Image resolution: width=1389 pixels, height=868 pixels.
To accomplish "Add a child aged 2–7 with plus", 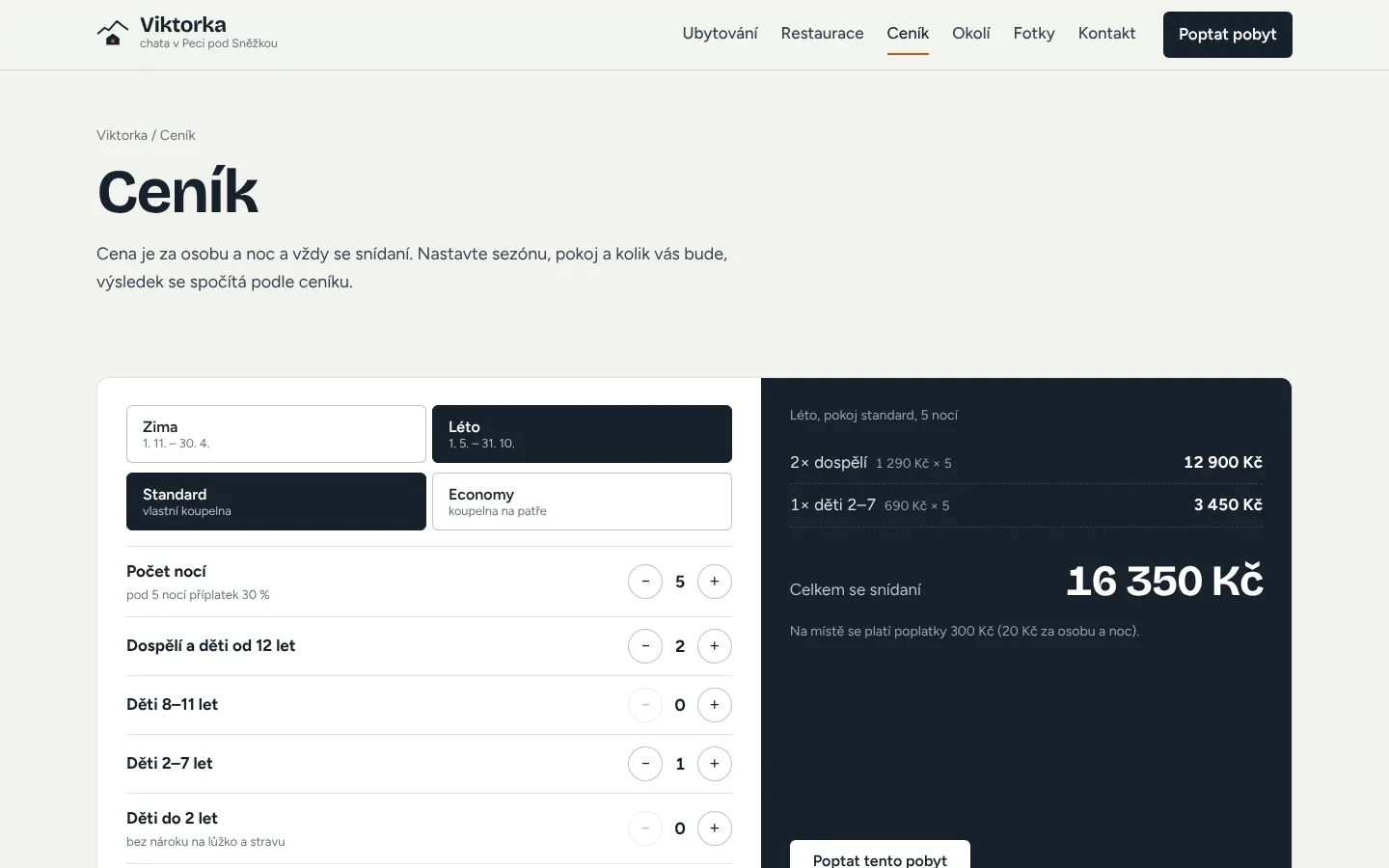I will click(x=715, y=764).
